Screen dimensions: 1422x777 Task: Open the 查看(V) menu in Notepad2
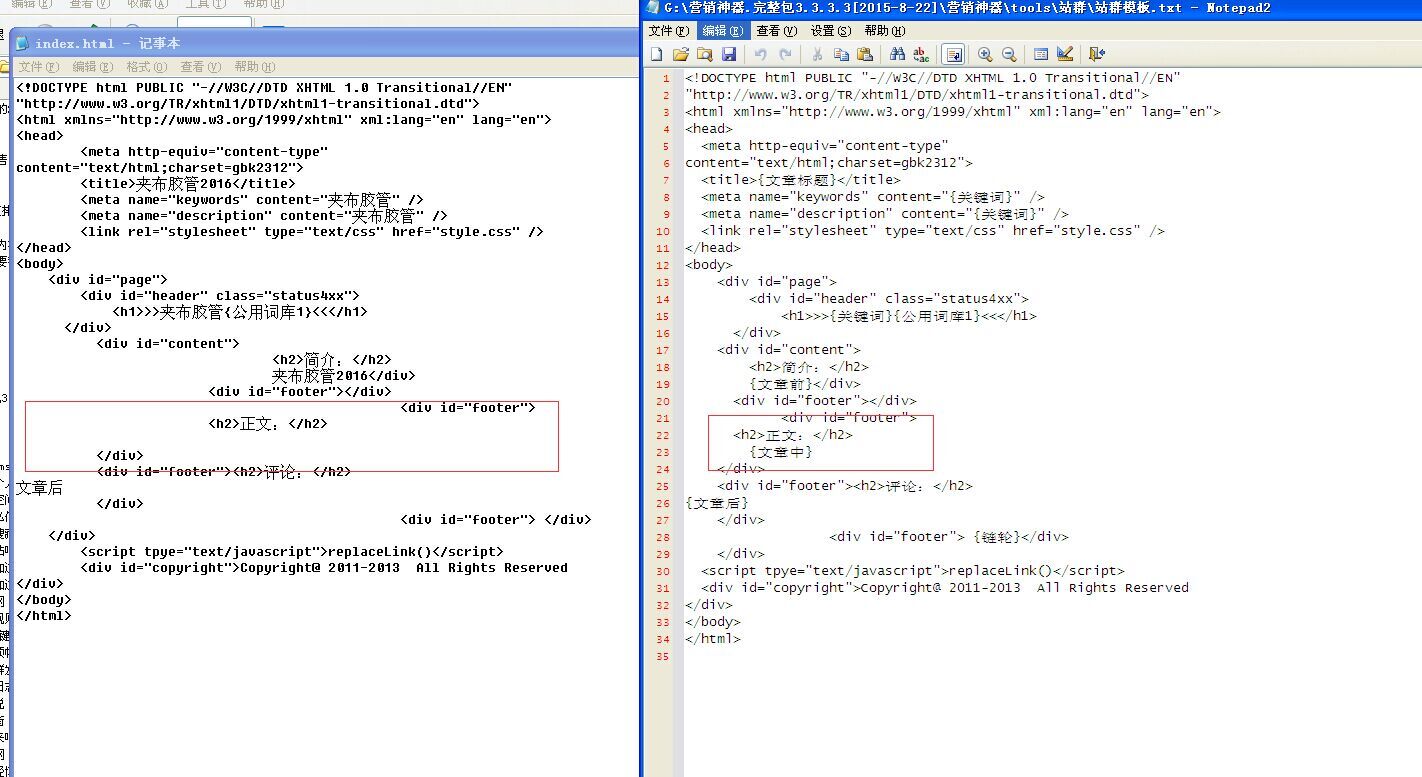coord(776,31)
